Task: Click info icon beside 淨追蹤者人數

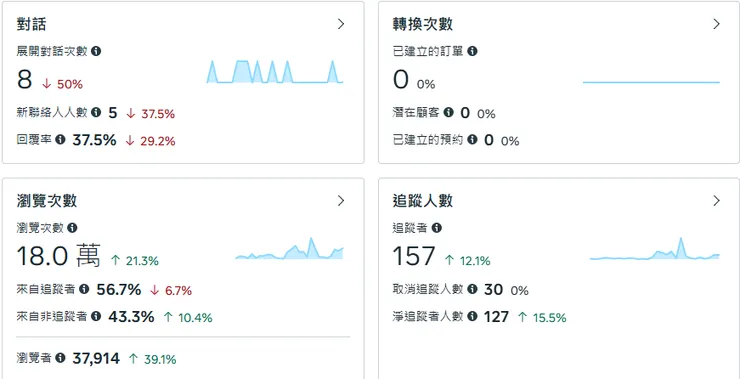Action: 472,316
